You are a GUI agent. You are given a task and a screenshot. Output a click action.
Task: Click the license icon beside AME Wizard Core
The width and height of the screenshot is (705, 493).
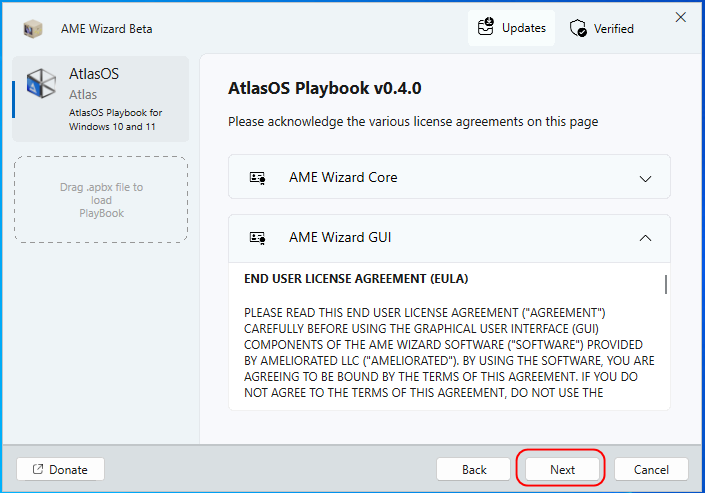coord(257,178)
